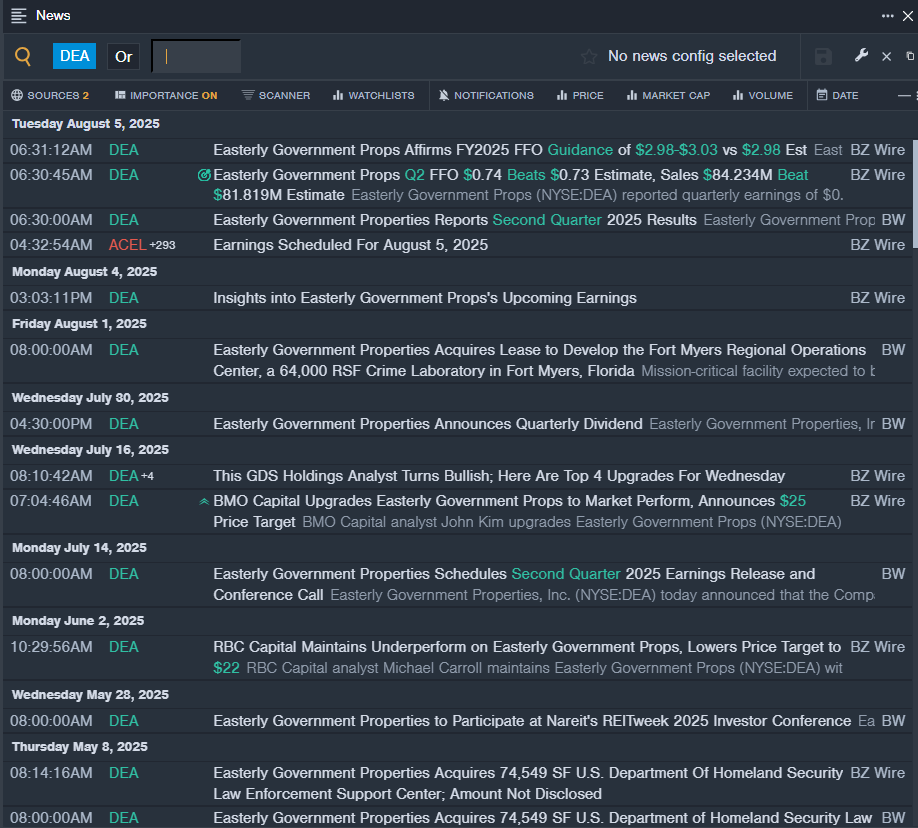Close the News panel

908,16
